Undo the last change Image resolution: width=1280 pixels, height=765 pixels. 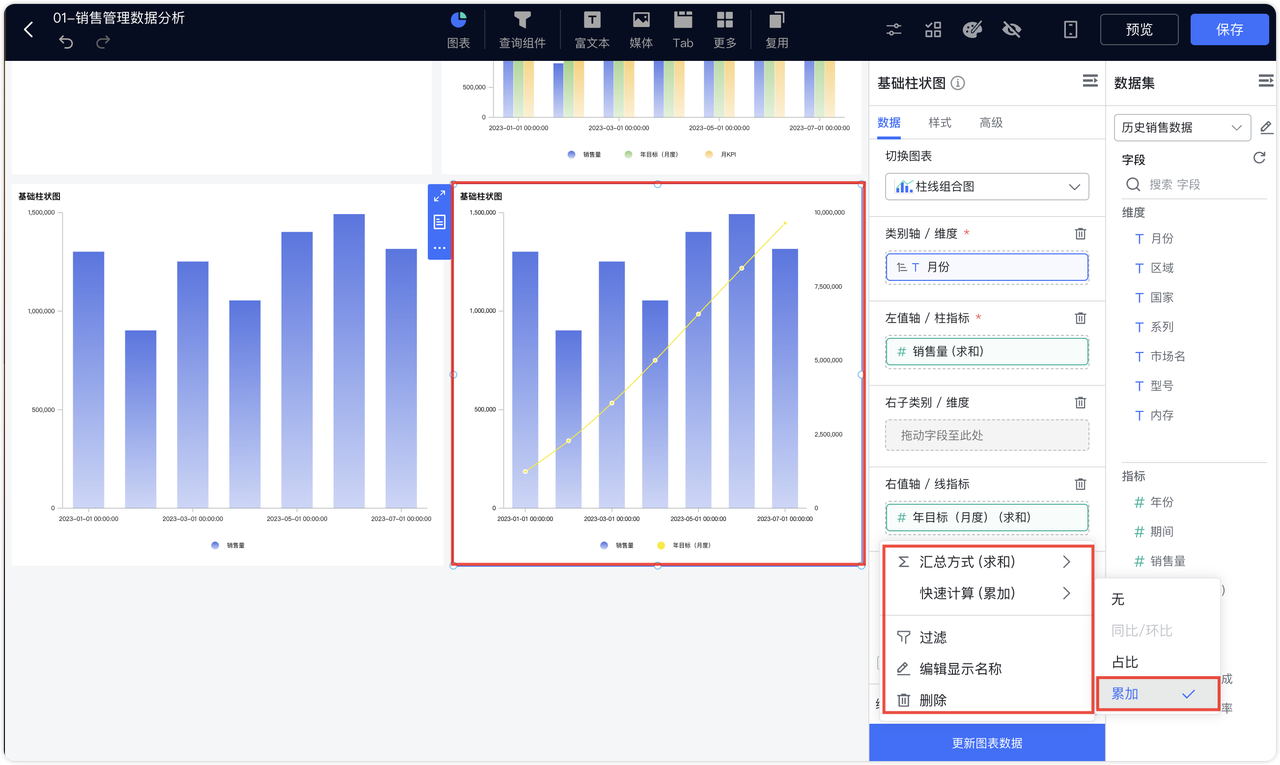(x=66, y=42)
